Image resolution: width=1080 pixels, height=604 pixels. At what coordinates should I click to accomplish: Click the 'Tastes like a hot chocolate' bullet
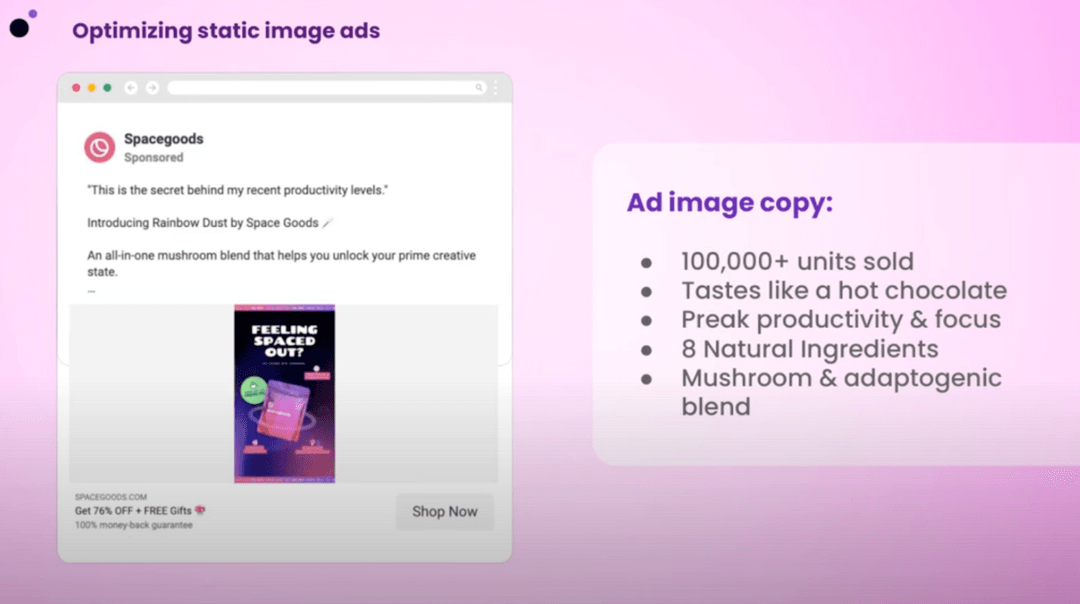pyautogui.click(x=844, y=291)
